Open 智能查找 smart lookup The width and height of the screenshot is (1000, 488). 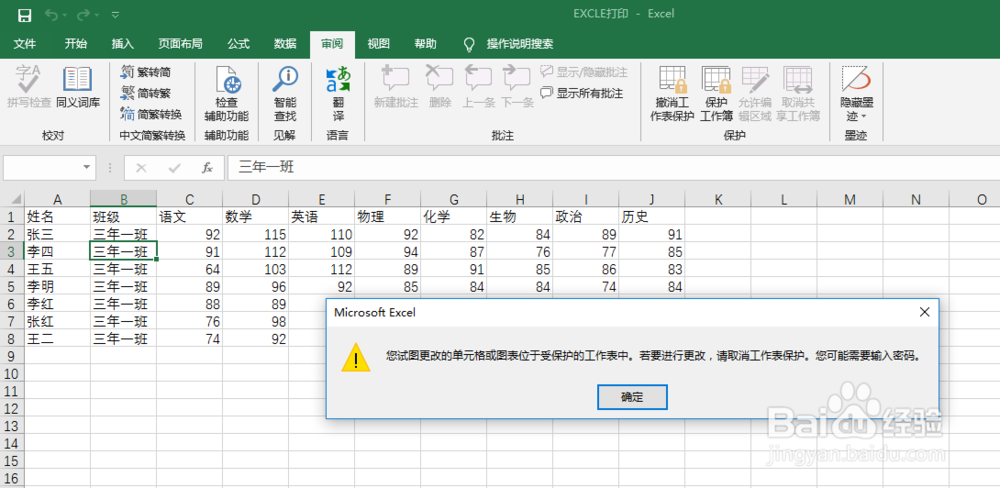pyautogui.click(x=285, y=93)
